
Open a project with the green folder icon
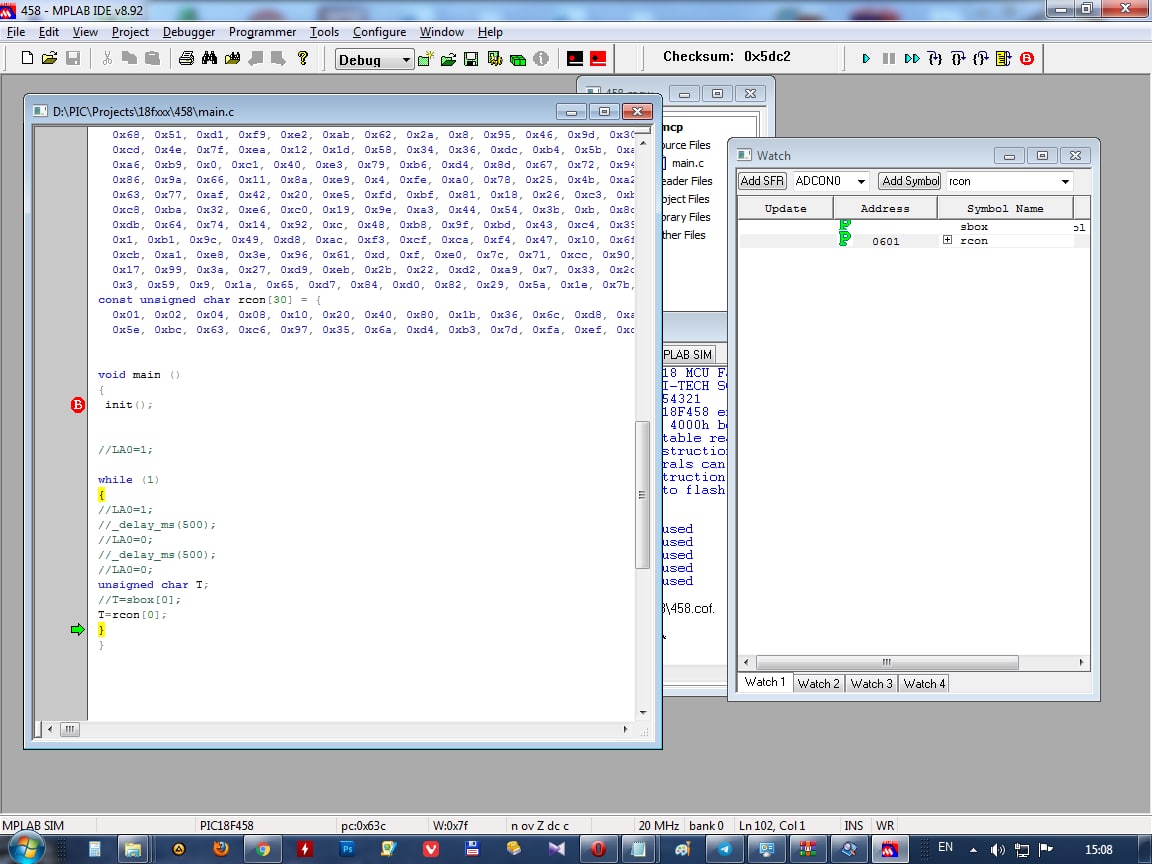[448, 59]
